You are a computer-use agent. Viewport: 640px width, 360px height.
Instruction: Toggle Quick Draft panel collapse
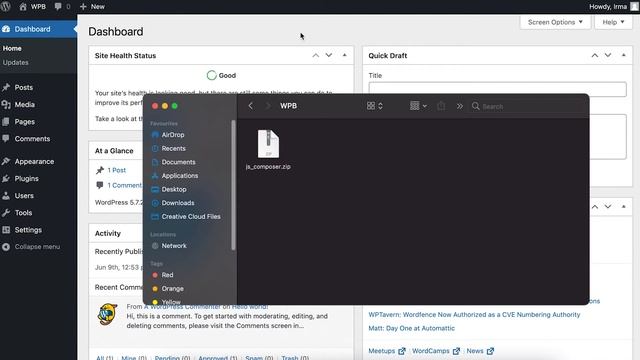[624, 55]
